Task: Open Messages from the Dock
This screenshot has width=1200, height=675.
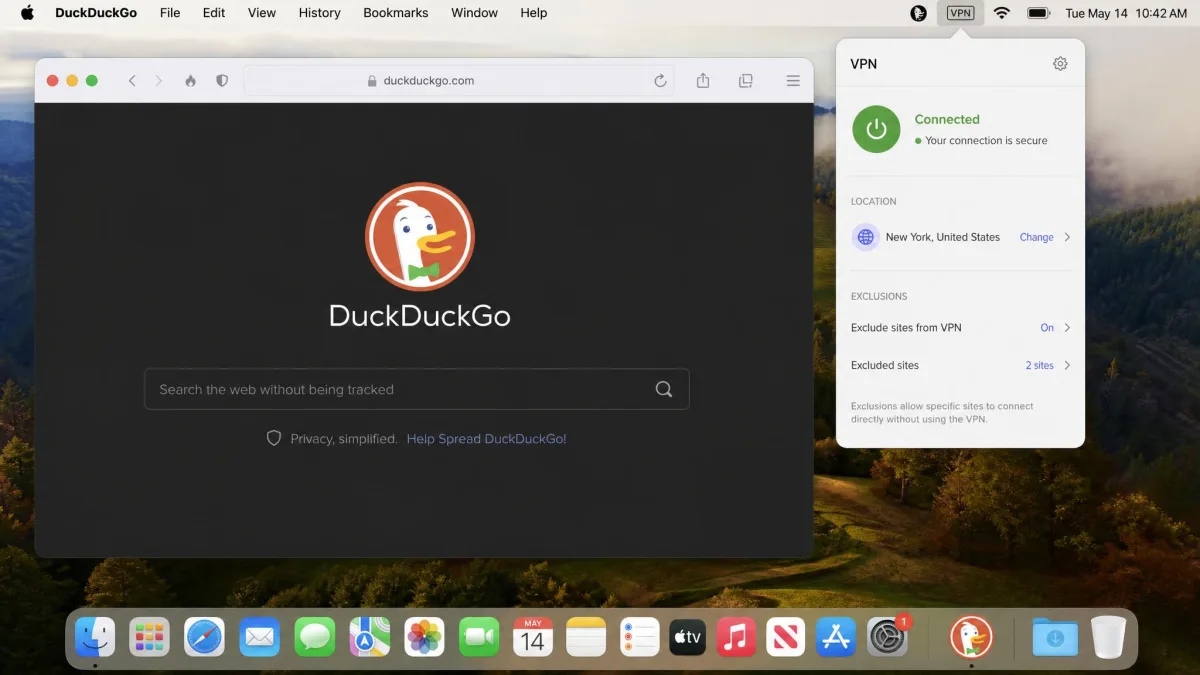Action: pos(315,636)
